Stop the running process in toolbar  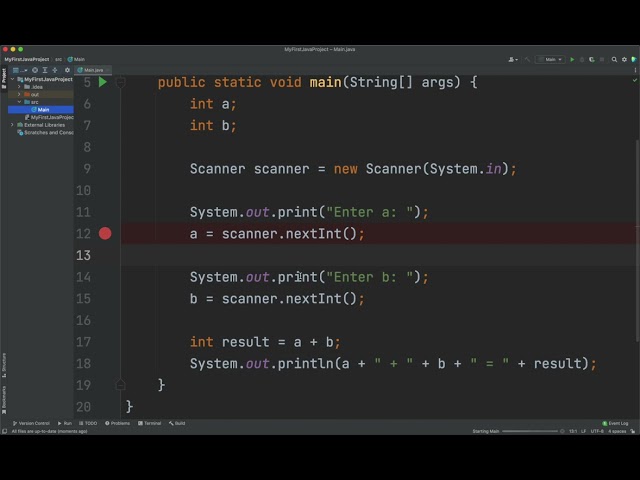(x=602, y=60)
